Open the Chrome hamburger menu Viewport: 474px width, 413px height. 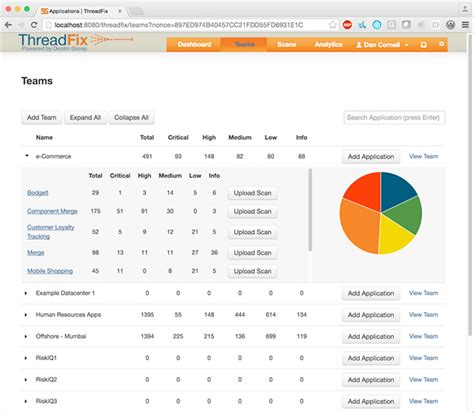pos(465,25)
